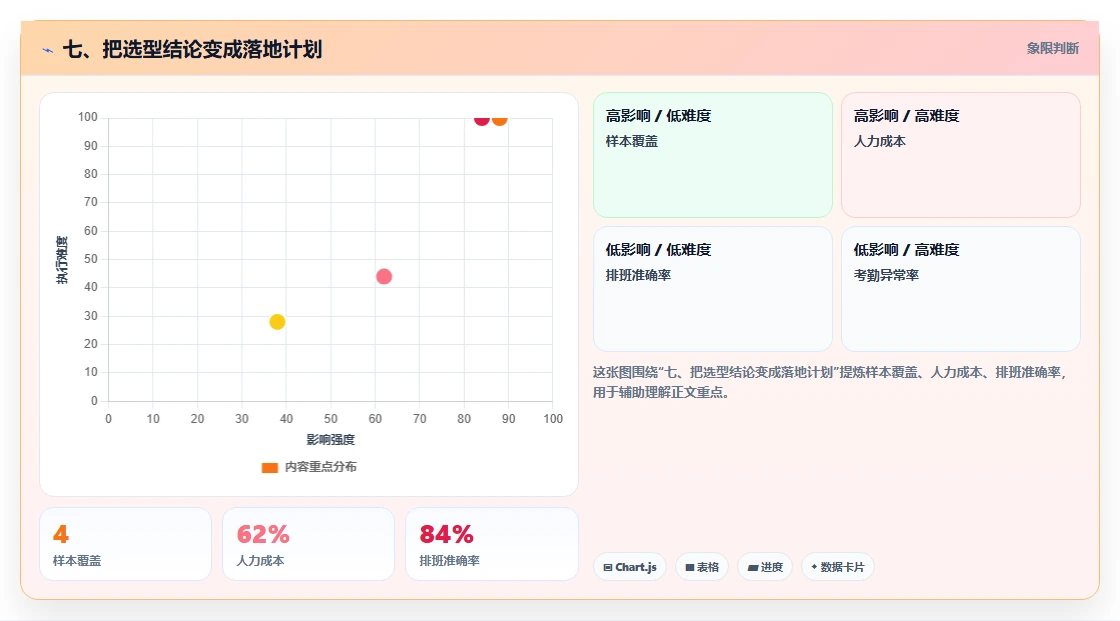Click the section title 七、把选型结论变成落地计划
The image size is (1120, 621).
click(192, 49)
